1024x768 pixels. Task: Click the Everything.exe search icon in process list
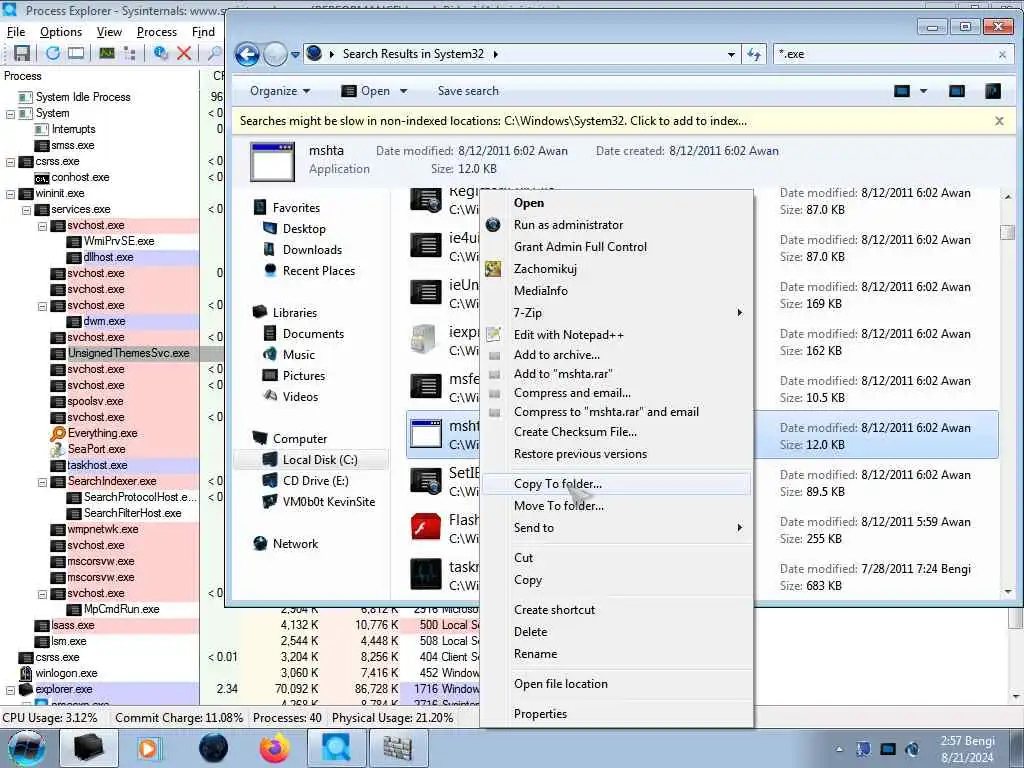[58, 433]
